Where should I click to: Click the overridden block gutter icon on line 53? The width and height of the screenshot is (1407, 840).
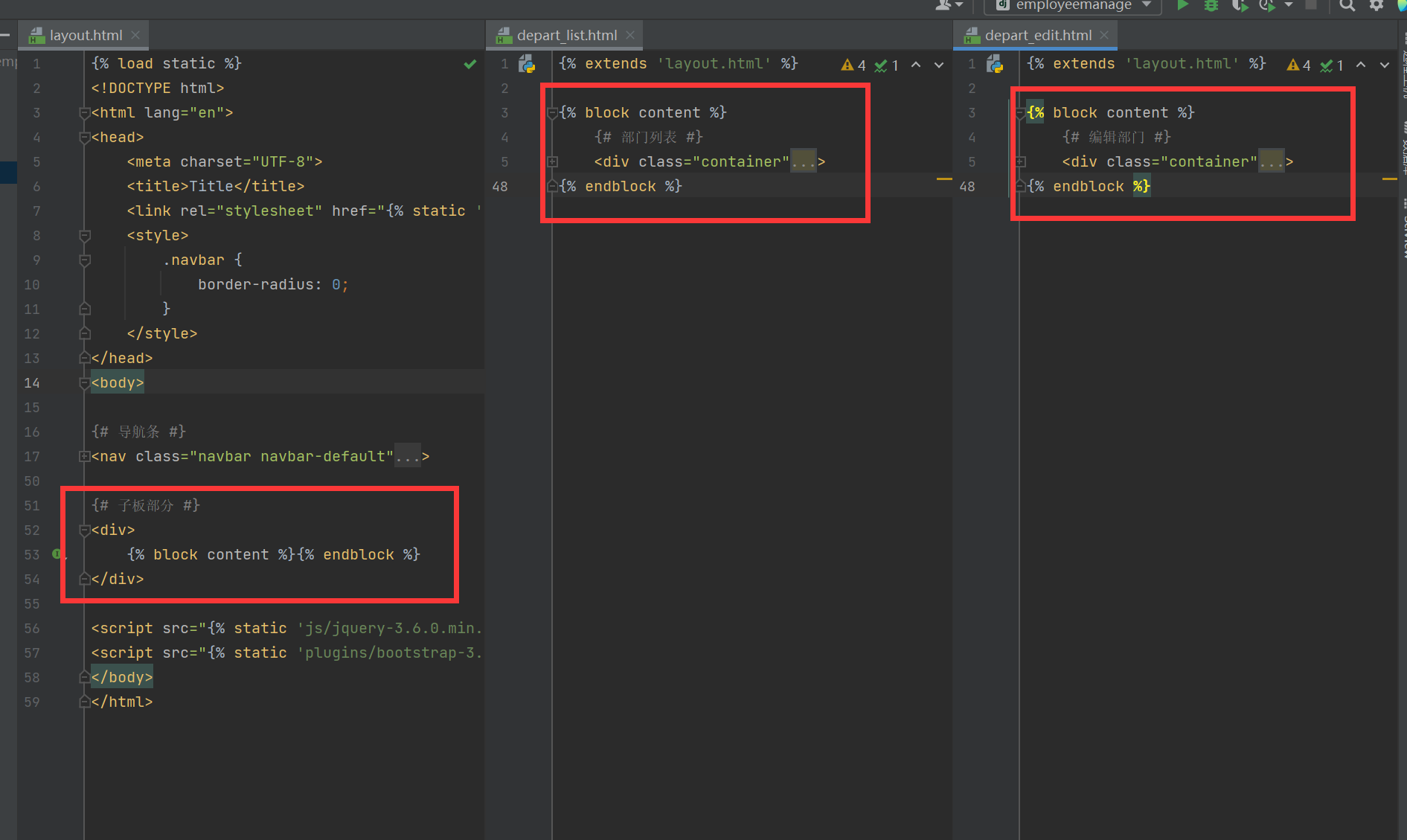(57, 554)
